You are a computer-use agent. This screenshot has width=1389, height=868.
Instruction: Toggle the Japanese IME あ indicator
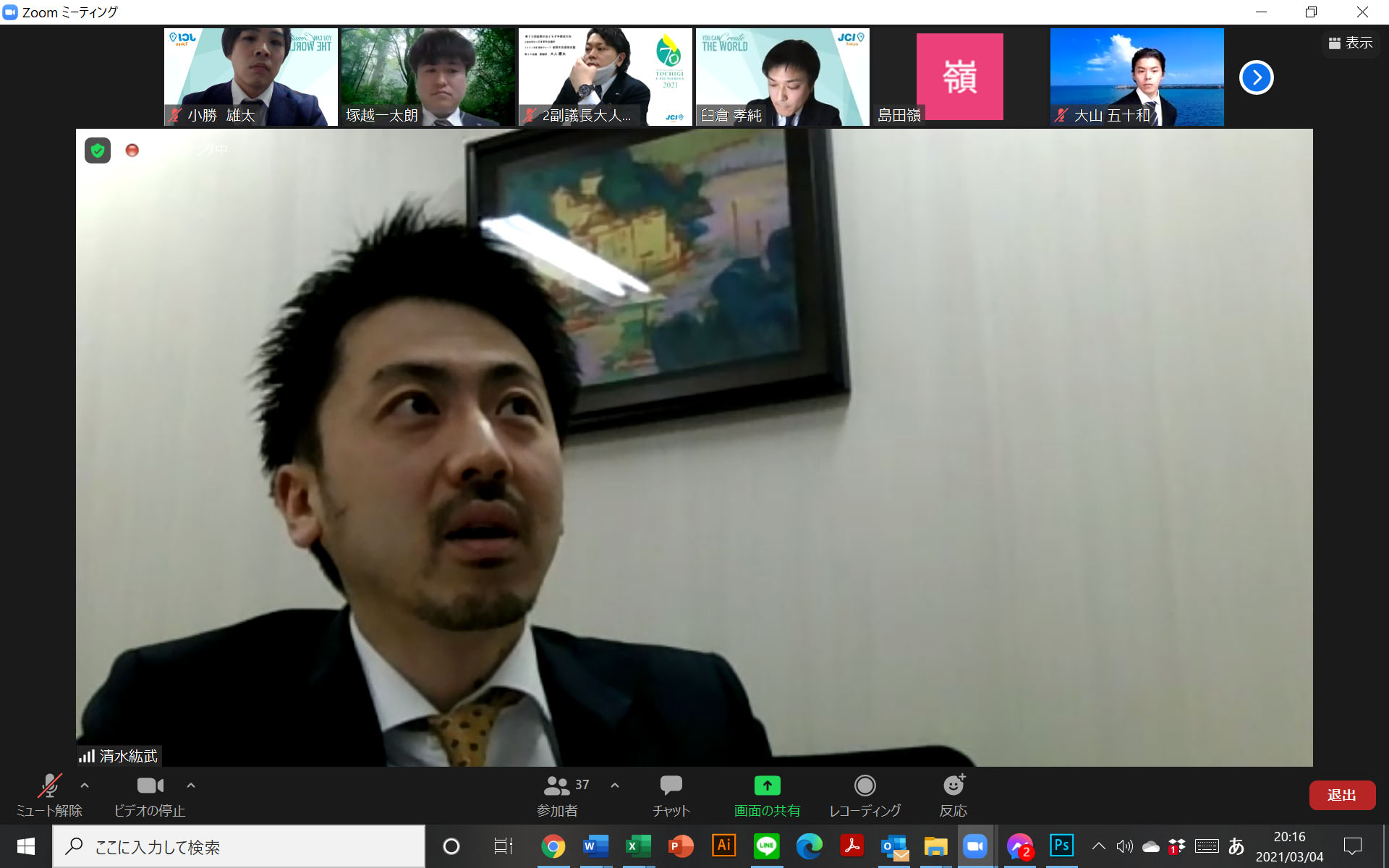pos(1236,846)
